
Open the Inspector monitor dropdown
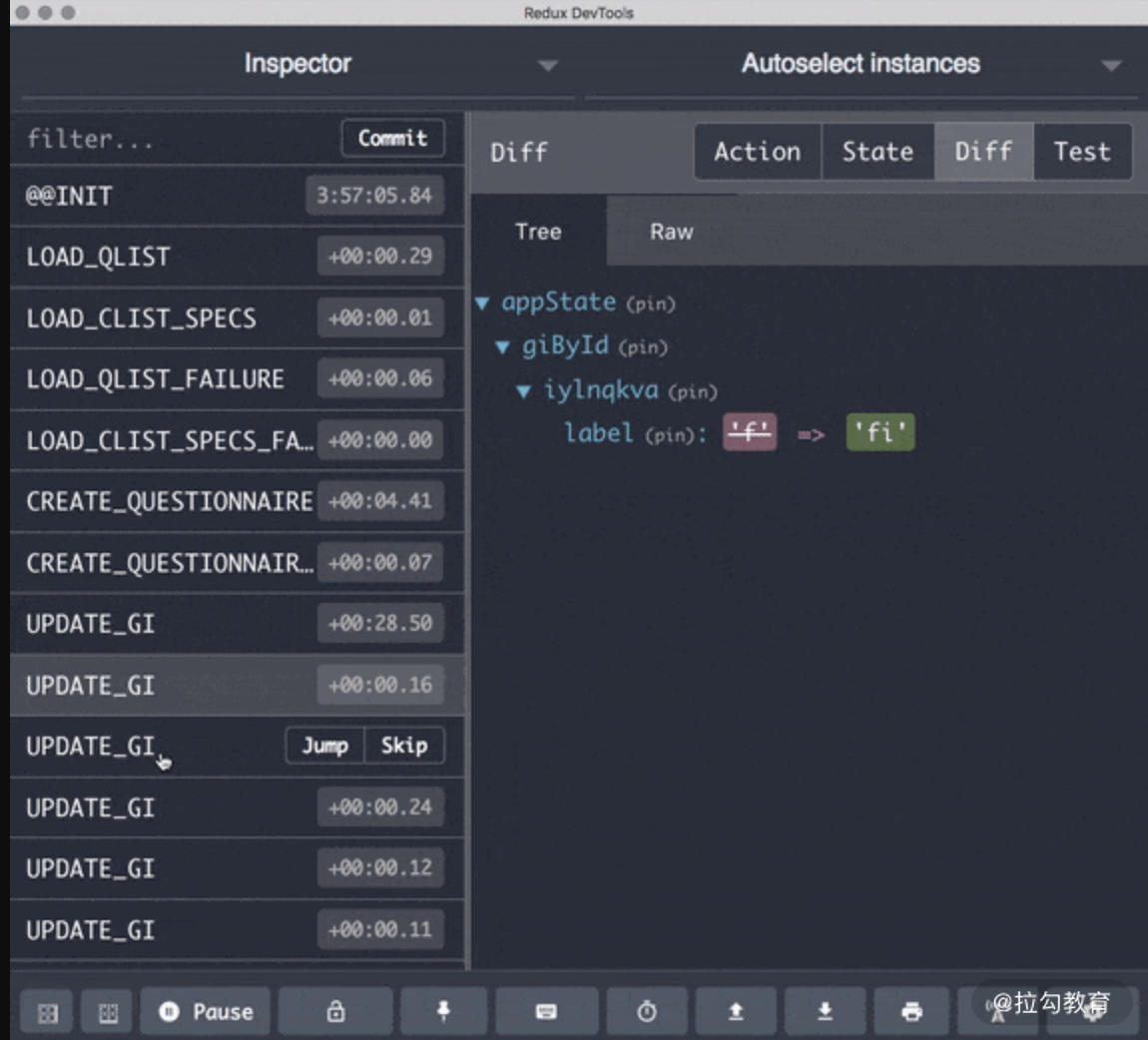point(298,65)
